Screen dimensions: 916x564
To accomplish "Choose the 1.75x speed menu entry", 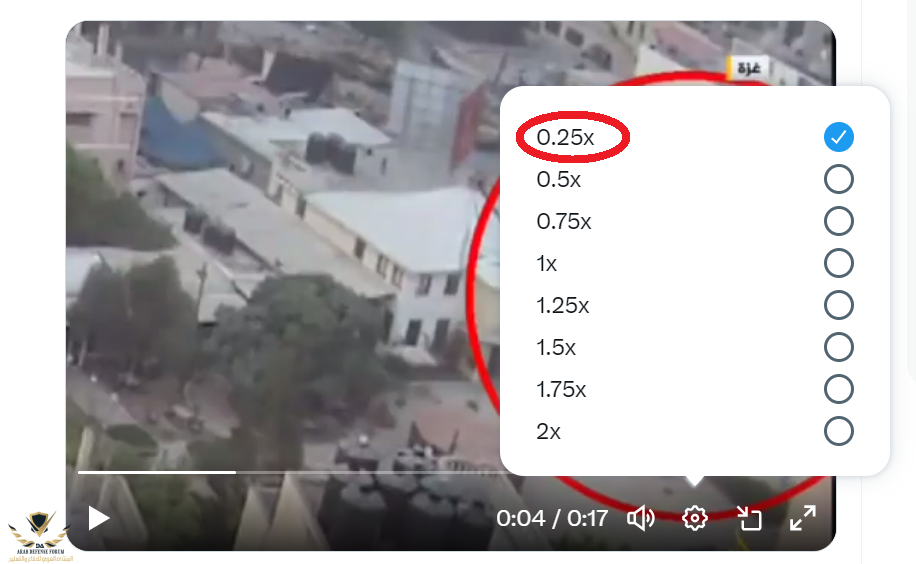I will coord(695,389).
